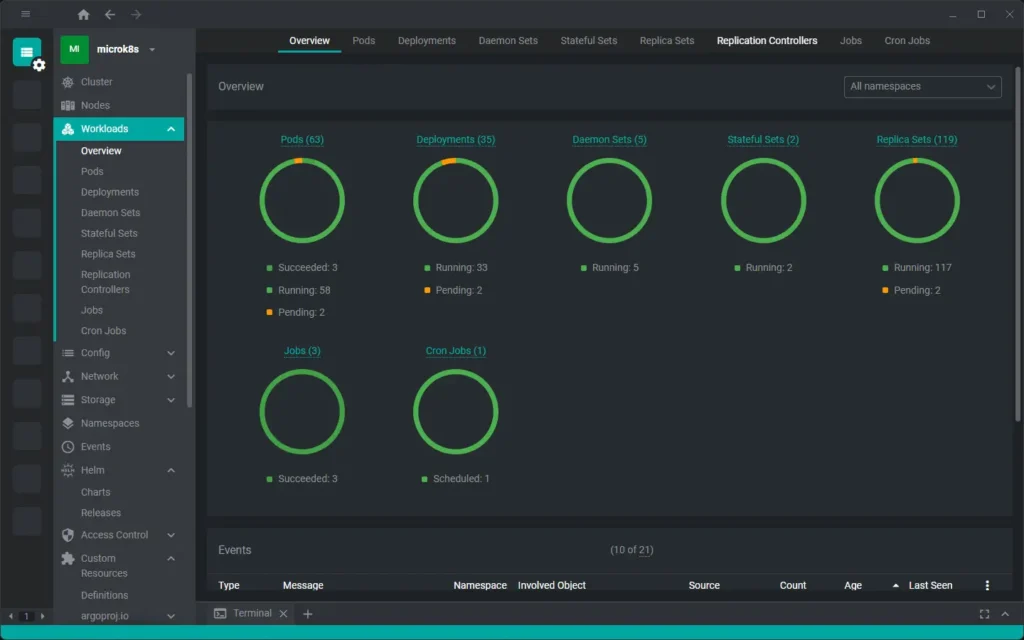The image size is (1024, 640).
Task: Open the All namespaces dropdown
Action: (x=921, y=86)
